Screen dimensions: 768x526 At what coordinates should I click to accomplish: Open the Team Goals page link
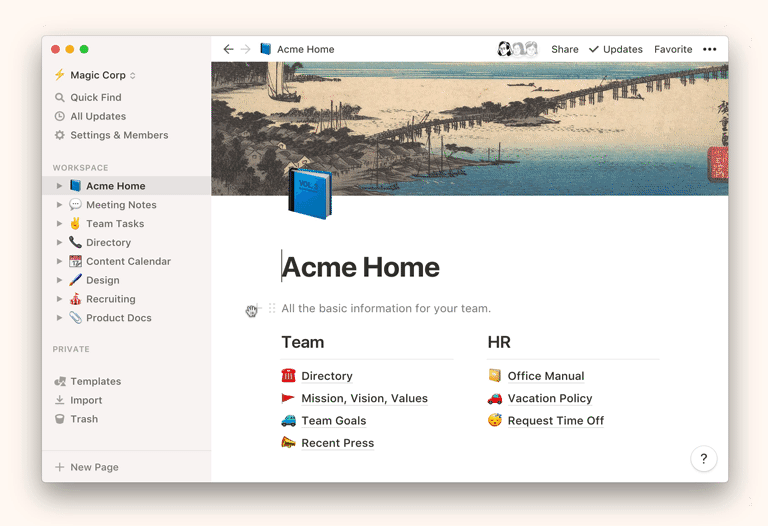click(333, 421)
